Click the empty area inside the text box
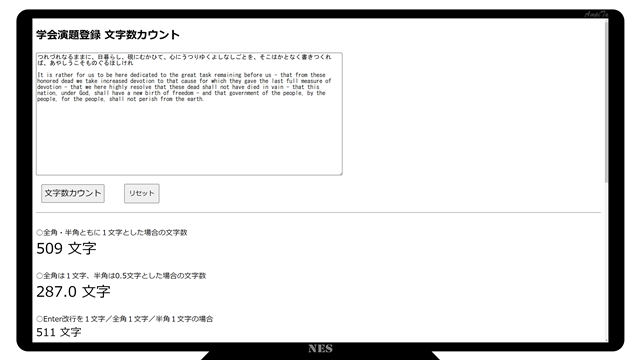 [189, 139]
